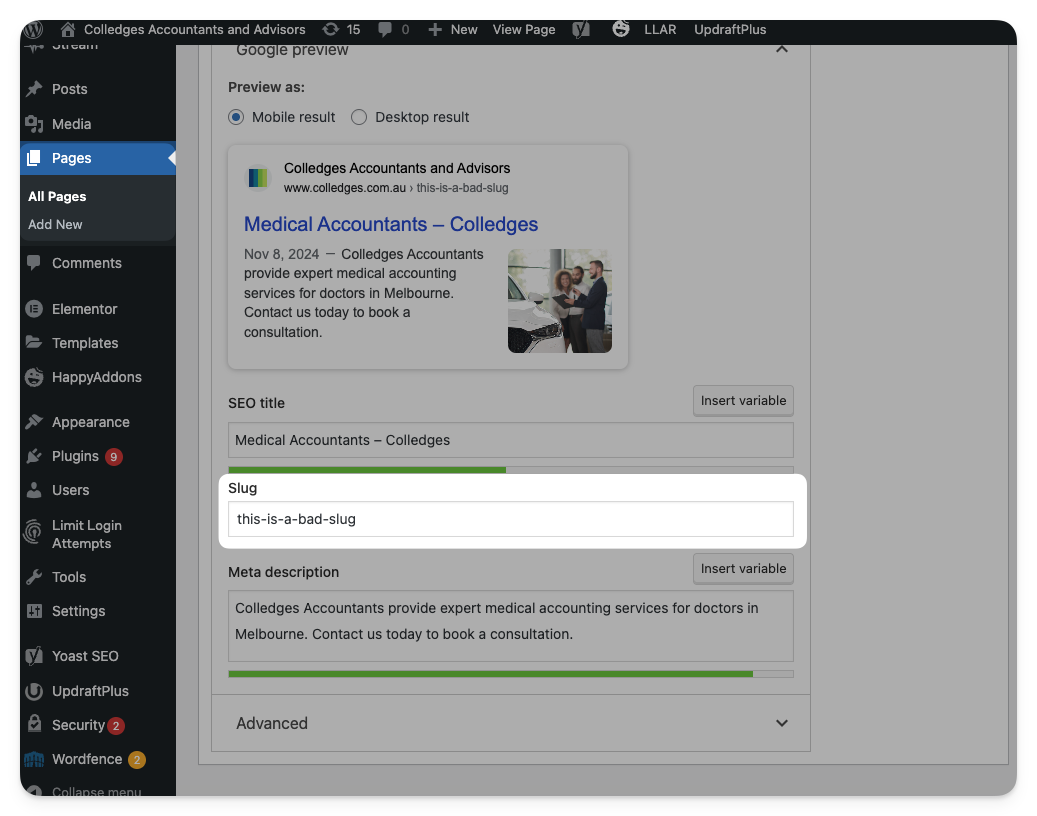The width and height of the screenshot is (1037, 816).
Task: Expand the Advanced section
Action: (781, 723)
